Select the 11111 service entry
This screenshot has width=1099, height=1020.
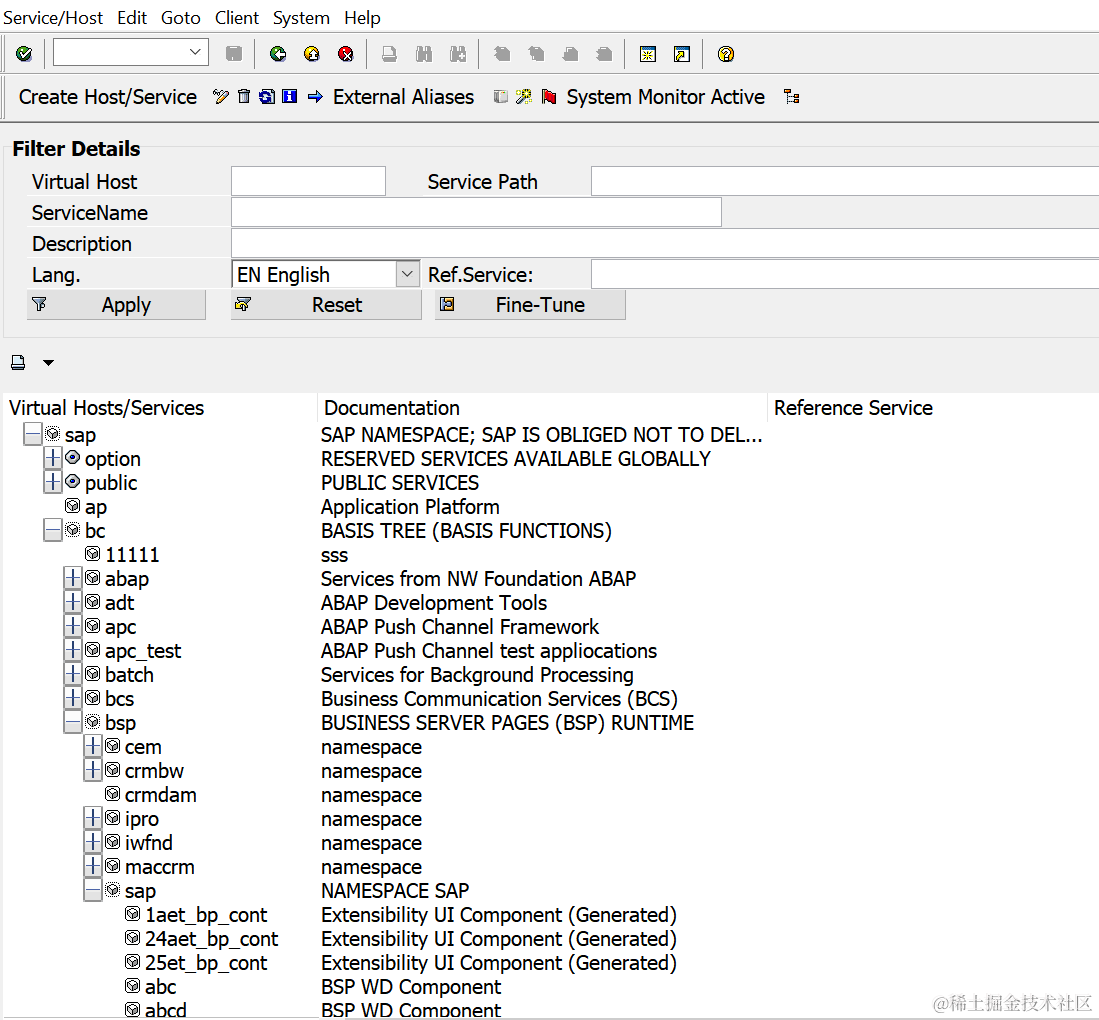tap(132, 555)
